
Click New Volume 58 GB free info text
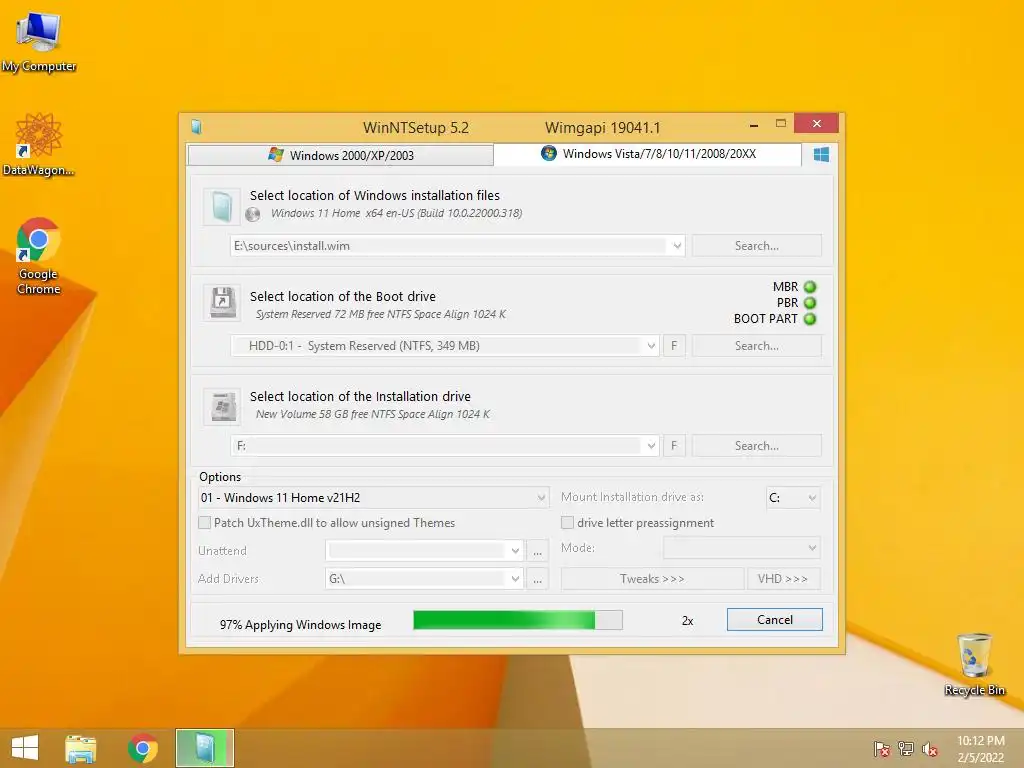(x=372, y=414)
